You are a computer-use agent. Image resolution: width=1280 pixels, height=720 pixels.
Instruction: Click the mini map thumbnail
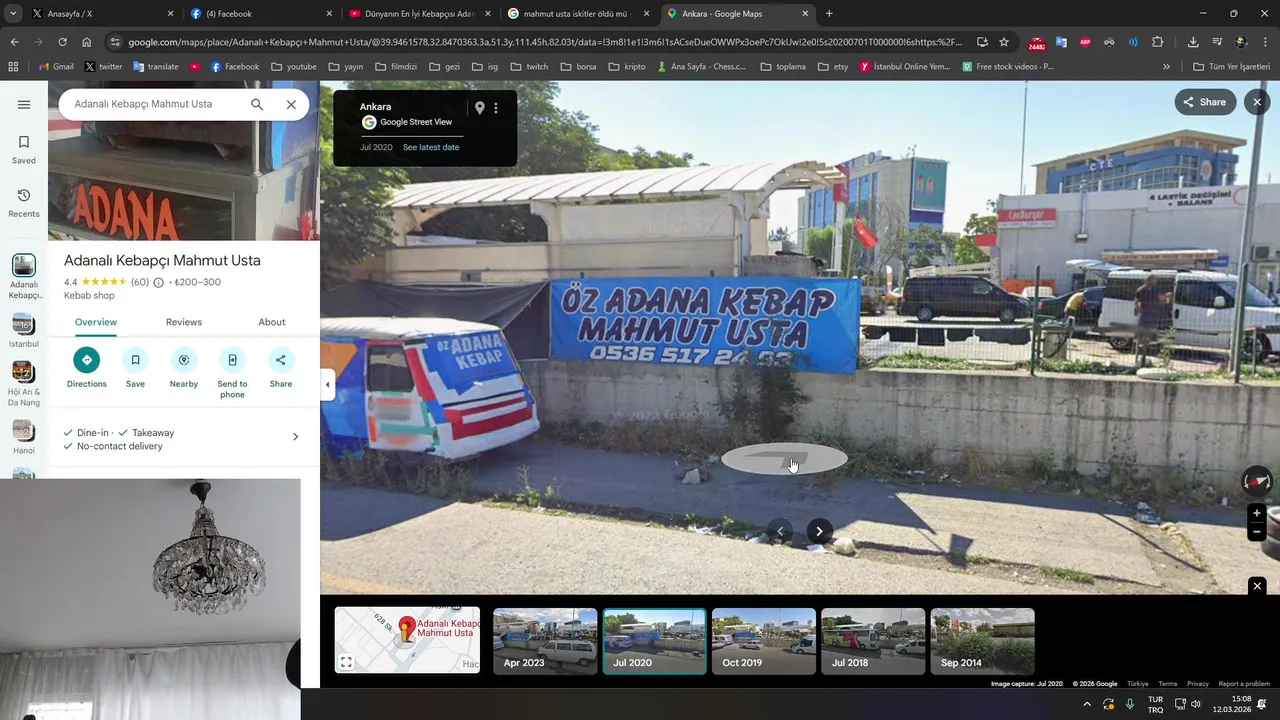(407, 640)
